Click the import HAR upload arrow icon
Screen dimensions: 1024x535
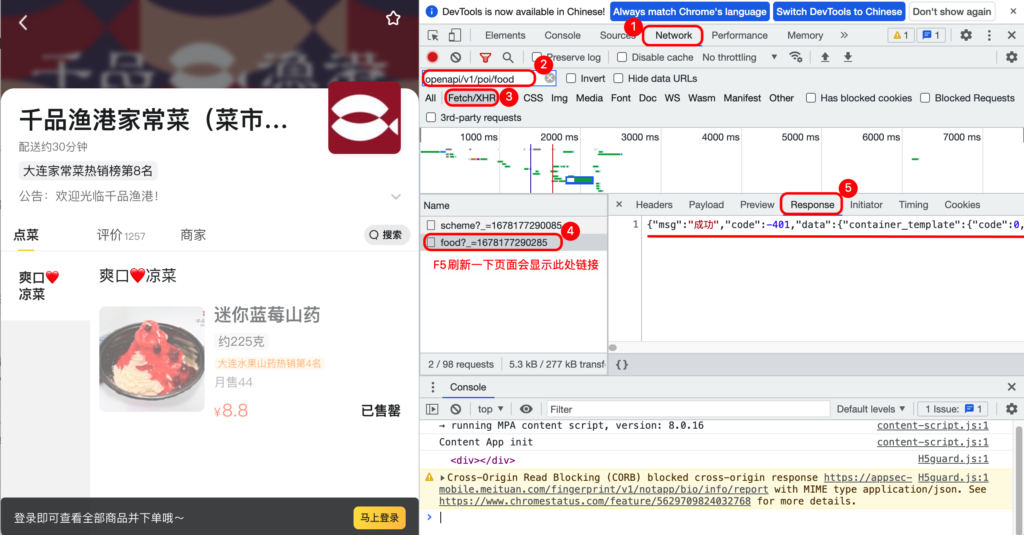[x=825, y=58]
